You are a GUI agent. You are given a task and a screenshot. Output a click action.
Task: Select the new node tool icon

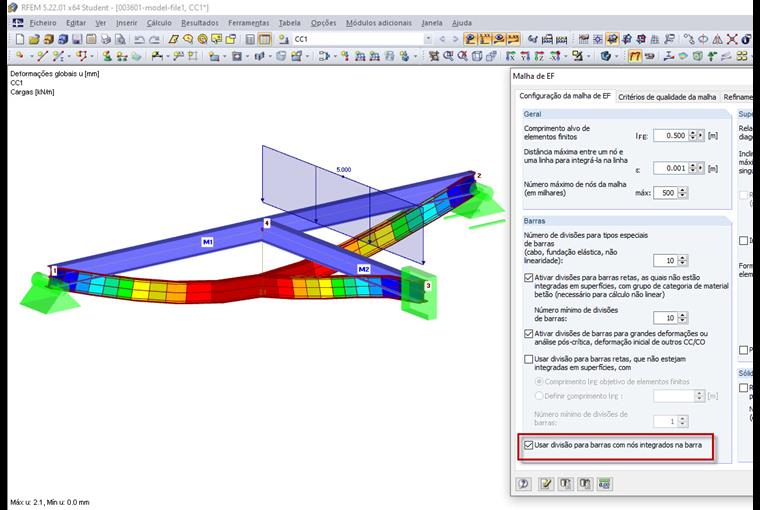coord(20,56)
